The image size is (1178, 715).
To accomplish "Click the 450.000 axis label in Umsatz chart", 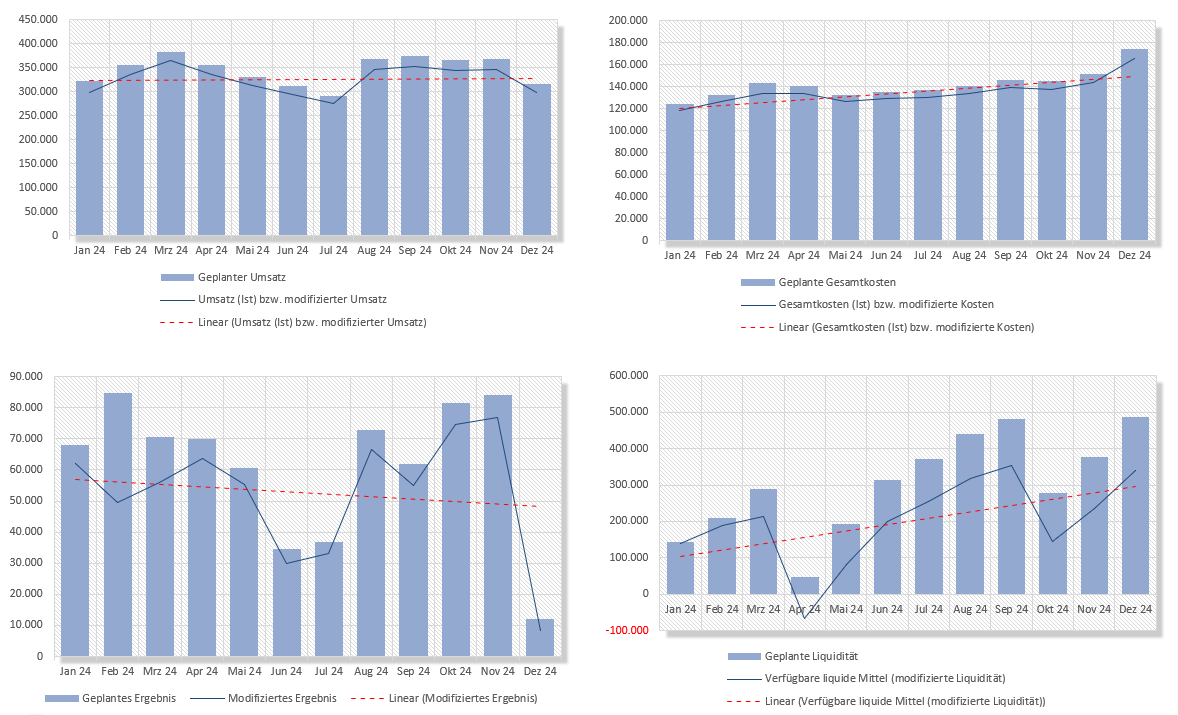I will (x=39, y=20).
